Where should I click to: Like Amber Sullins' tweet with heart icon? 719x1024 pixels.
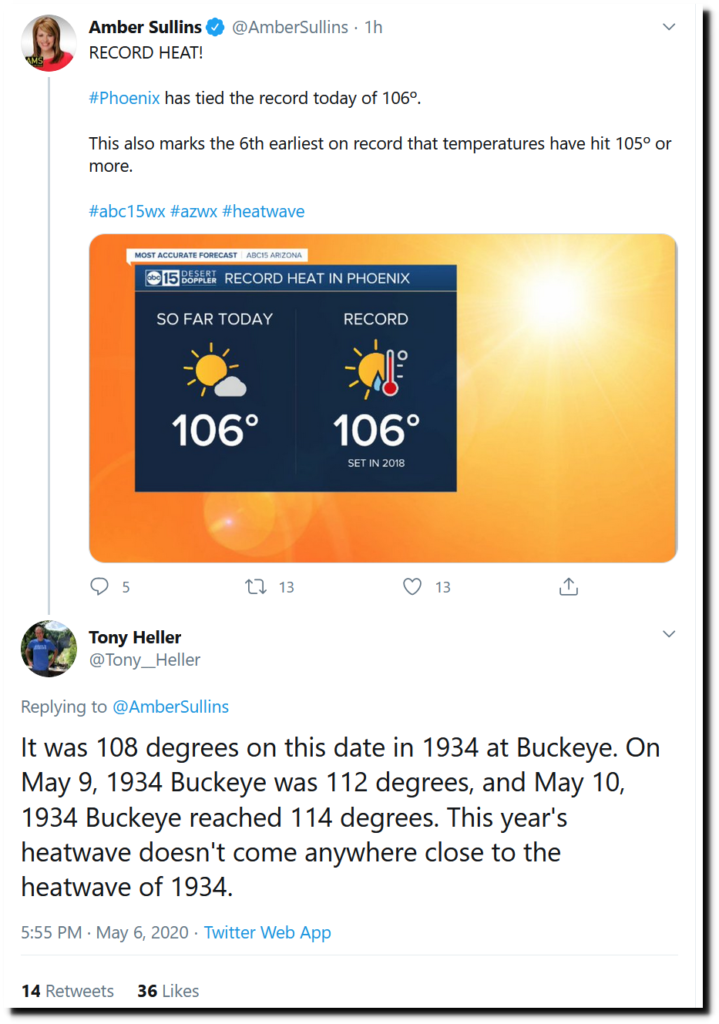pos(412,587)
